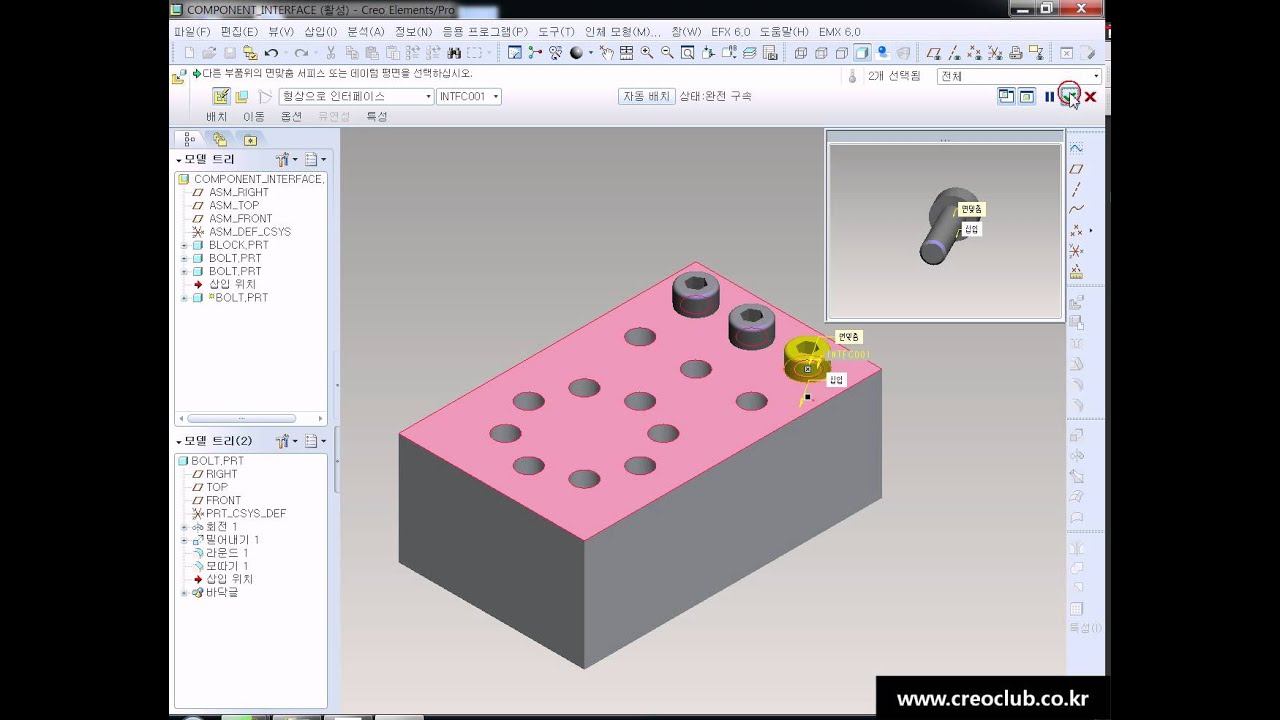Click the Print icon in toolbar

(x=1016, y=53)
